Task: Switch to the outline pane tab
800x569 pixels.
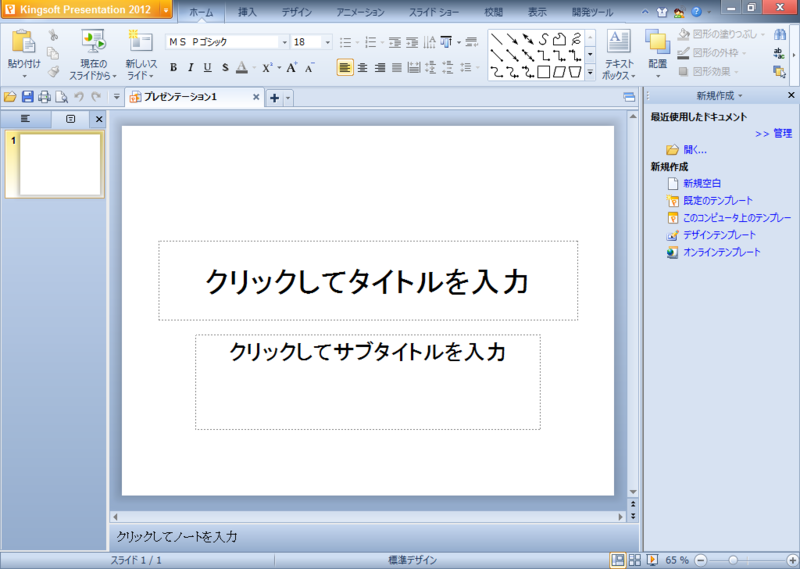Action: pos(25,119)
